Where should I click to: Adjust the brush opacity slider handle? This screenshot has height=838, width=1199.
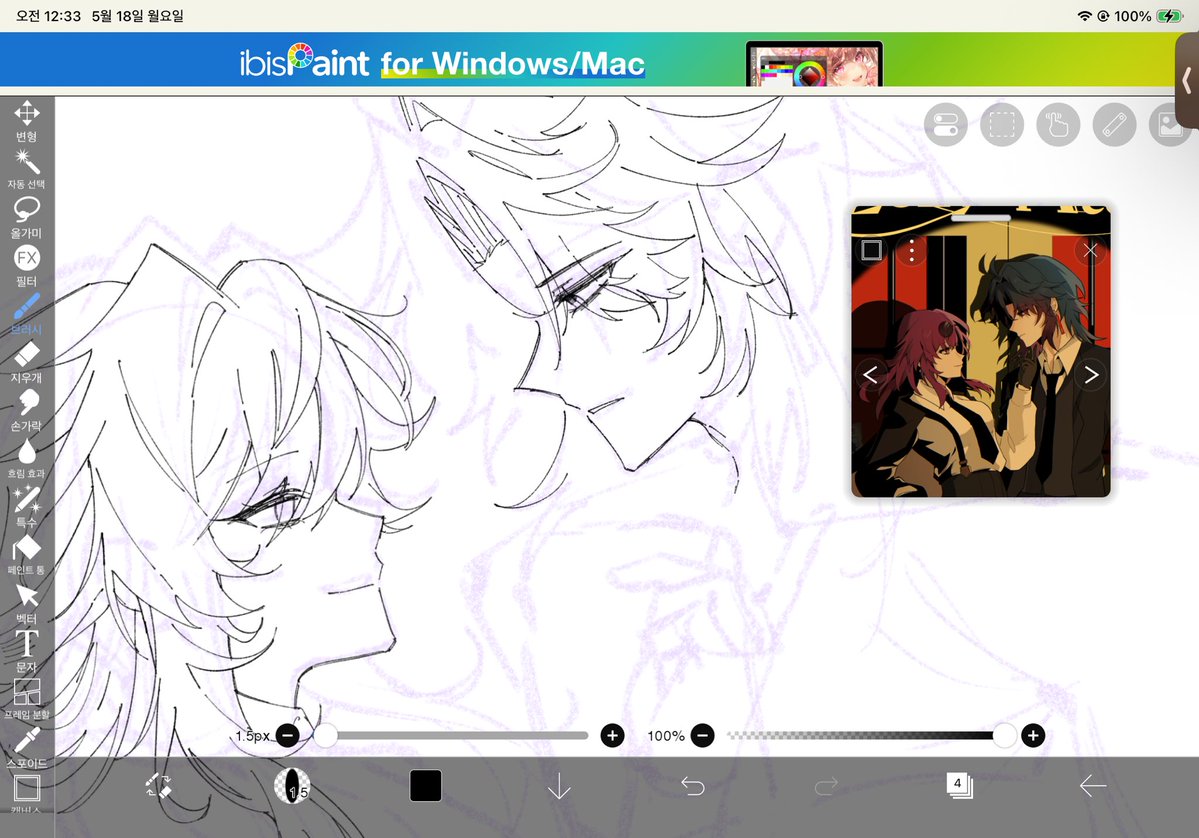(1004, 736)
